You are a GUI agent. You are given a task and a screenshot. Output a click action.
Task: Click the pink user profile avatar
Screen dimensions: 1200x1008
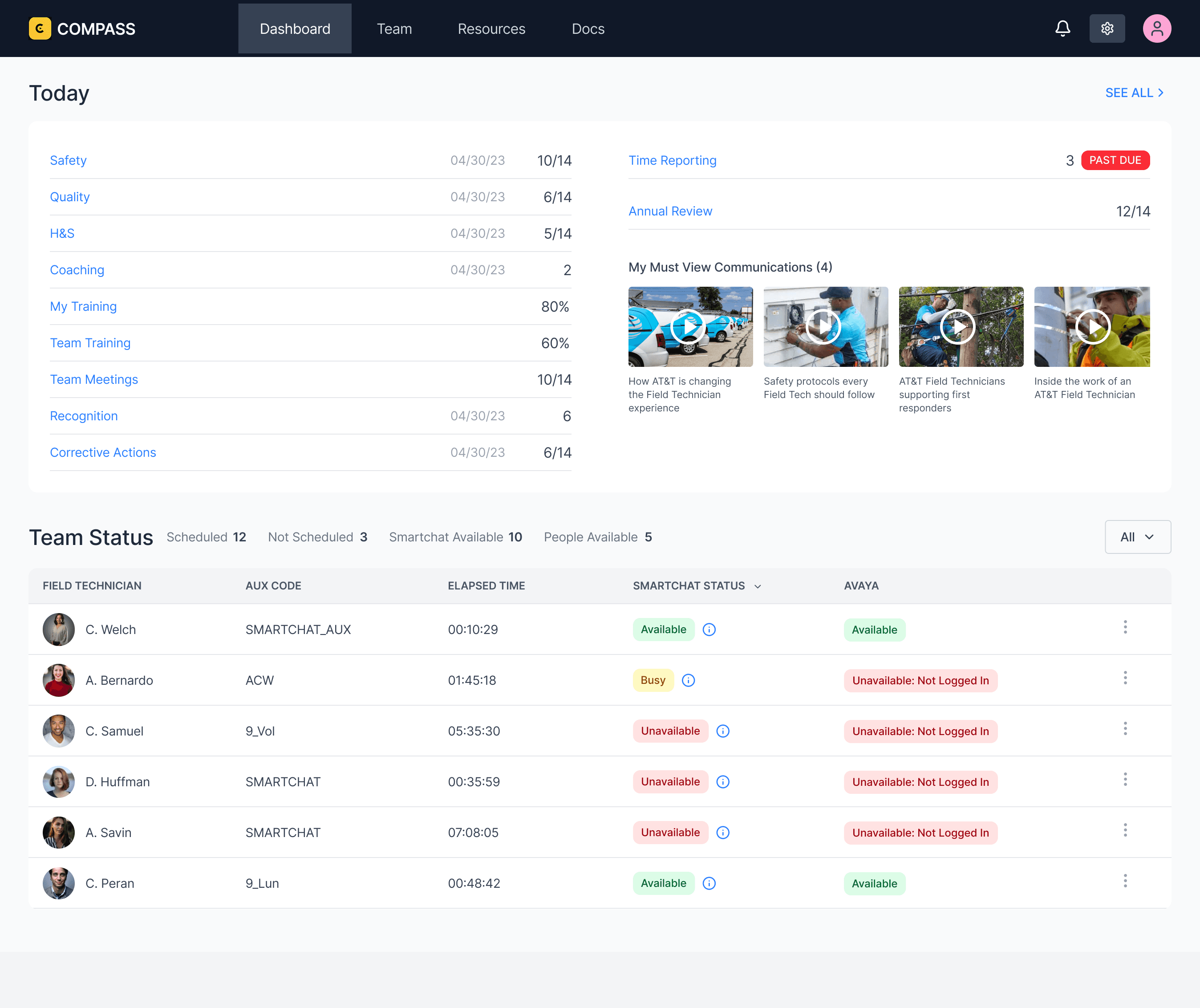(x=1156, y=28)
